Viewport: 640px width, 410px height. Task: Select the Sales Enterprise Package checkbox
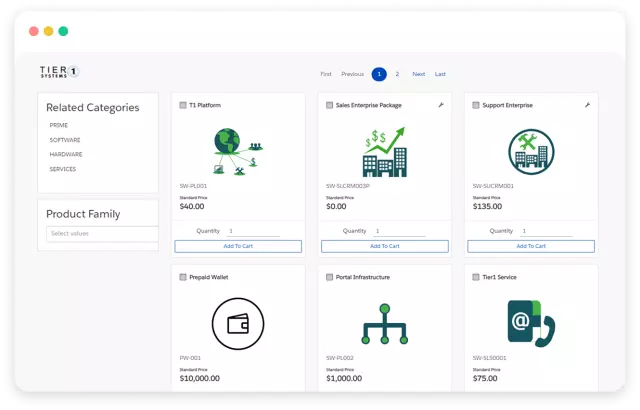pyautogui.click(x=329, y=105)
